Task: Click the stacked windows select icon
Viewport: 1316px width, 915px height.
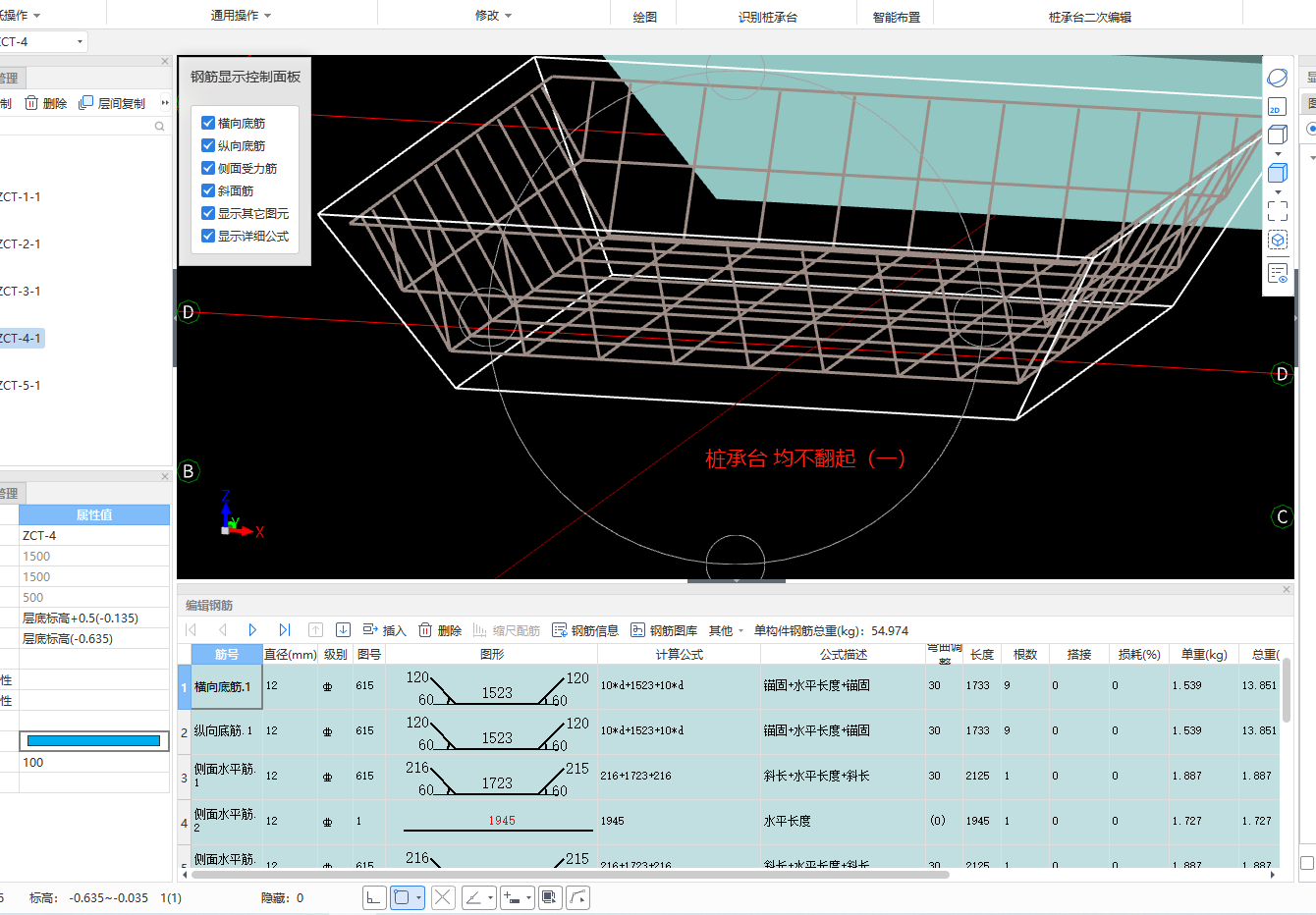Action: pyautogui.click(x=550, y=897)
